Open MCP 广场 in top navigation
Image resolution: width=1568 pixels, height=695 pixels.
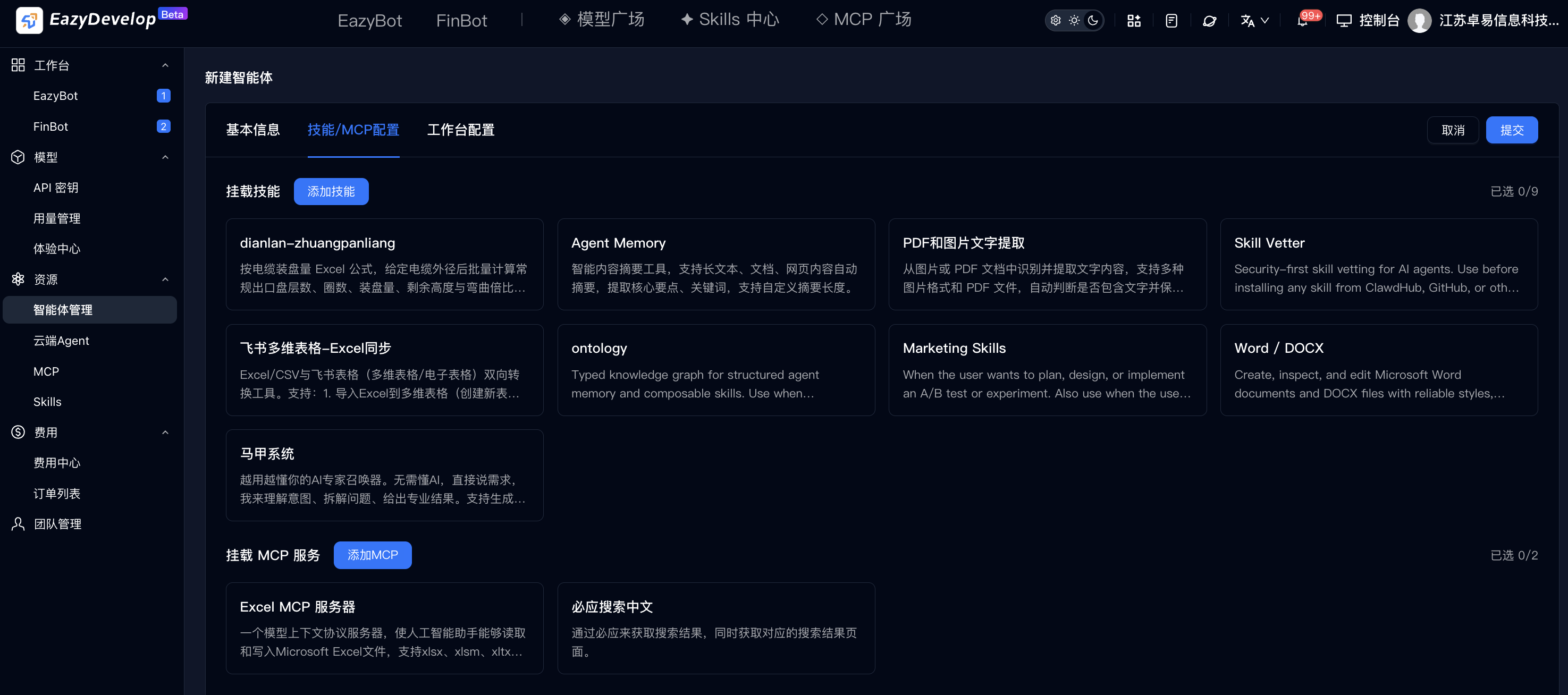tap(864, 20)
